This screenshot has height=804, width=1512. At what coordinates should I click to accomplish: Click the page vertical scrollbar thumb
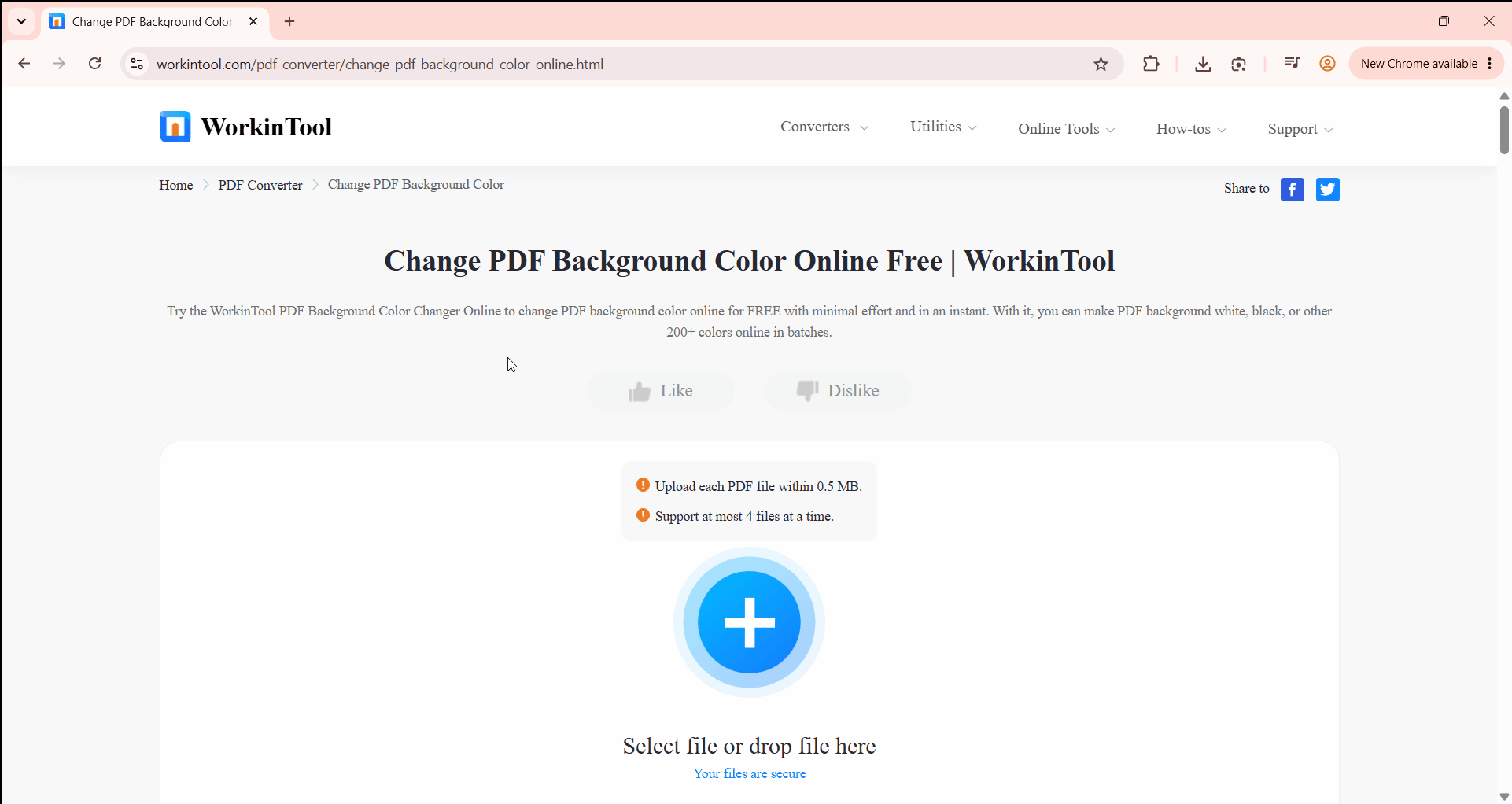[x=1504, y=130]
